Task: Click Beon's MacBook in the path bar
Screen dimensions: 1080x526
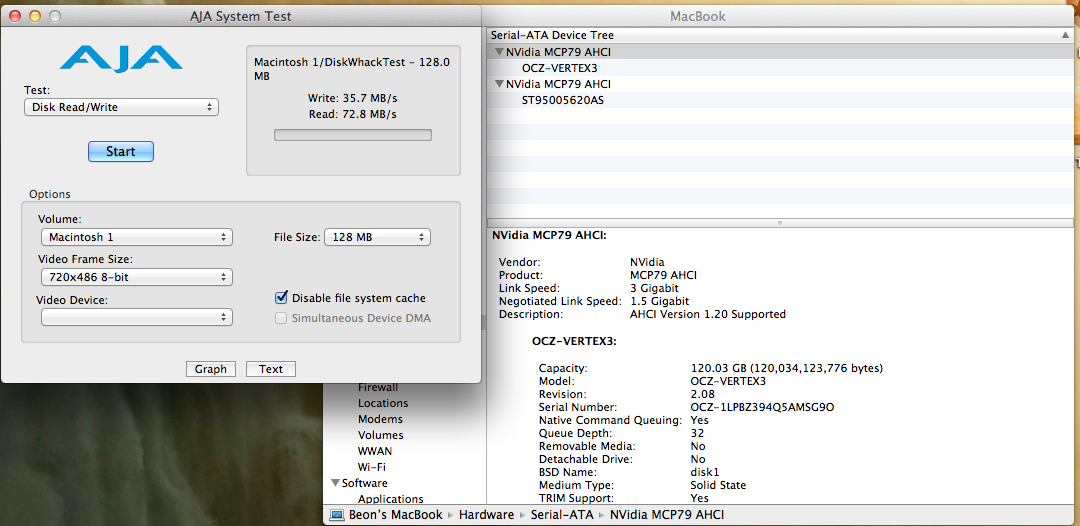Action: [396, 515]
